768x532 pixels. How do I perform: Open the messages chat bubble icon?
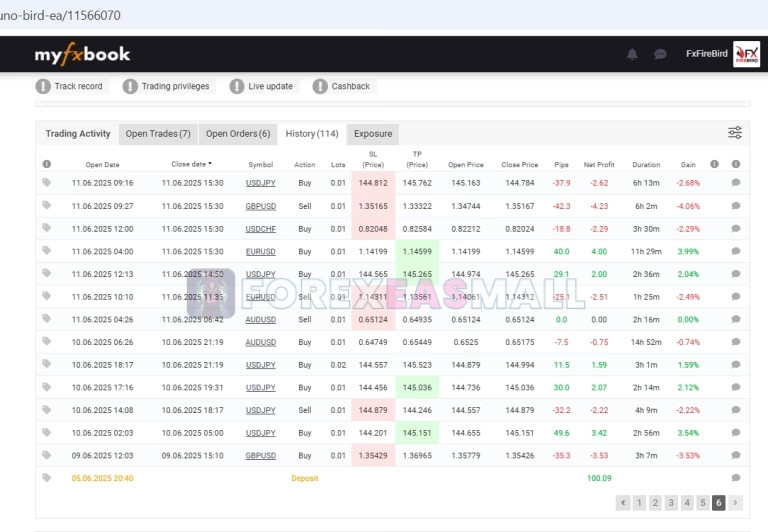(660, 54)
